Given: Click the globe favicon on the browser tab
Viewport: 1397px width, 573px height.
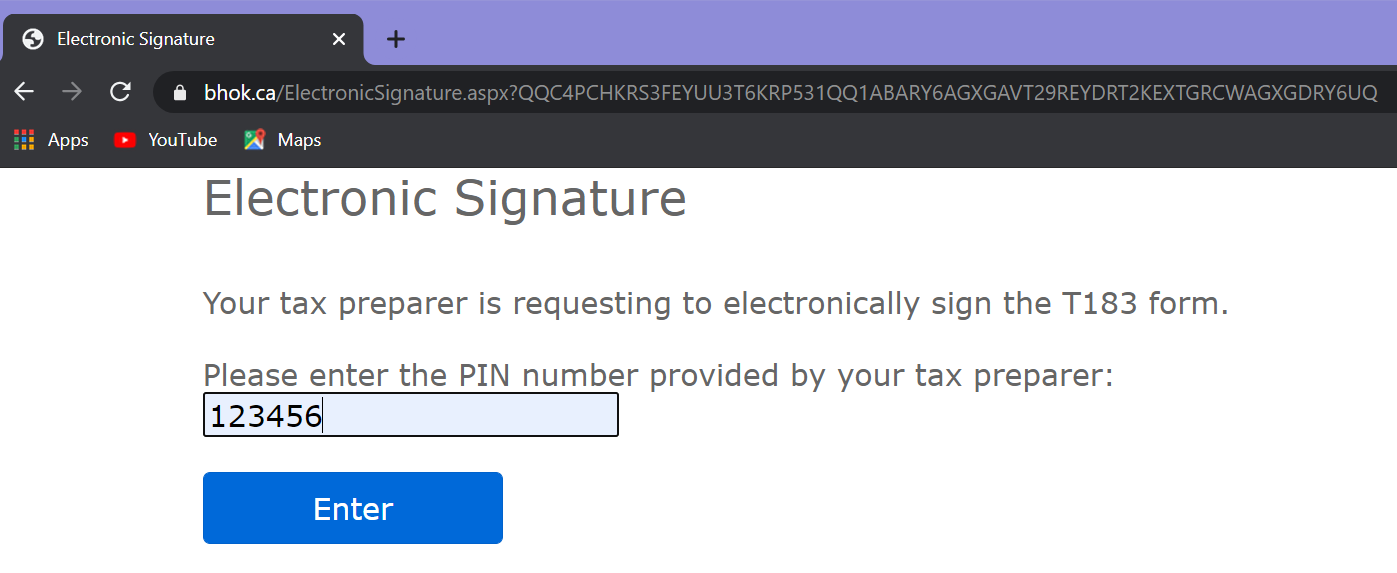Looking at the screenshot, I should point(33,39).
